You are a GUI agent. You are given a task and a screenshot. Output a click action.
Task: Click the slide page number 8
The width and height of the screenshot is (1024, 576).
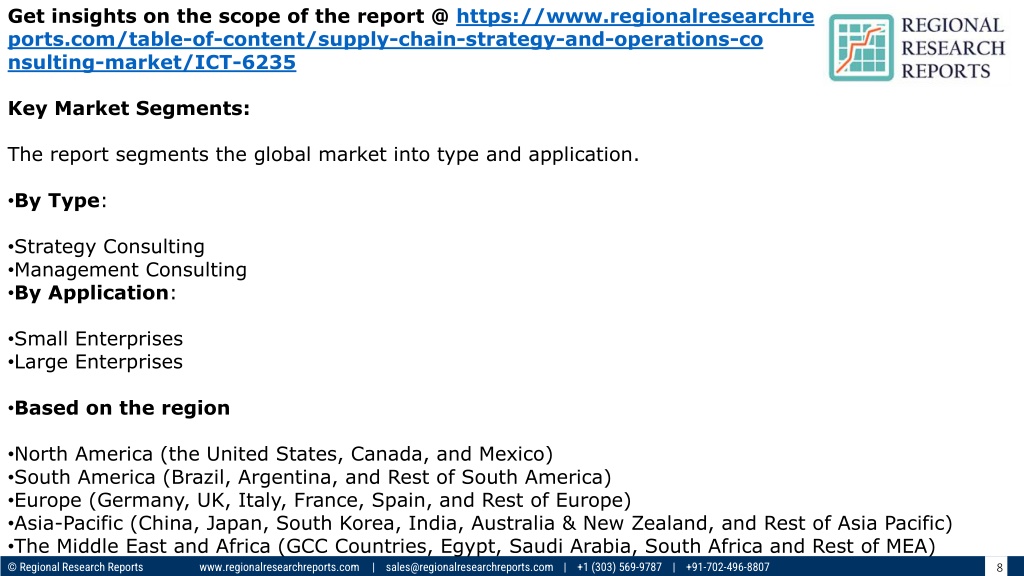(x=999, y=567)
